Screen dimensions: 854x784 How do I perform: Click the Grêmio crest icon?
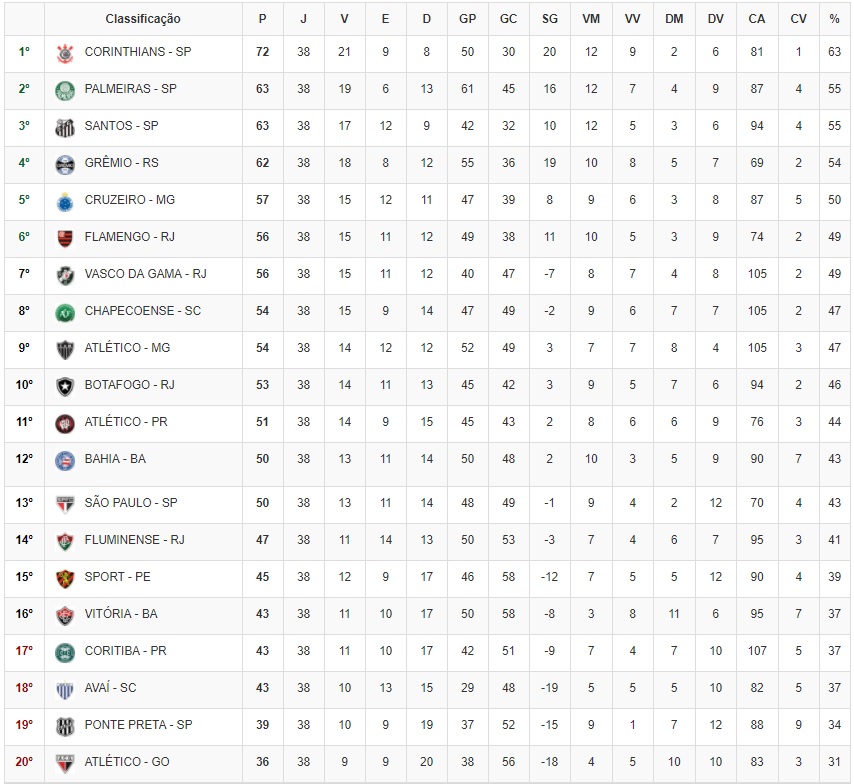(65, 165)
